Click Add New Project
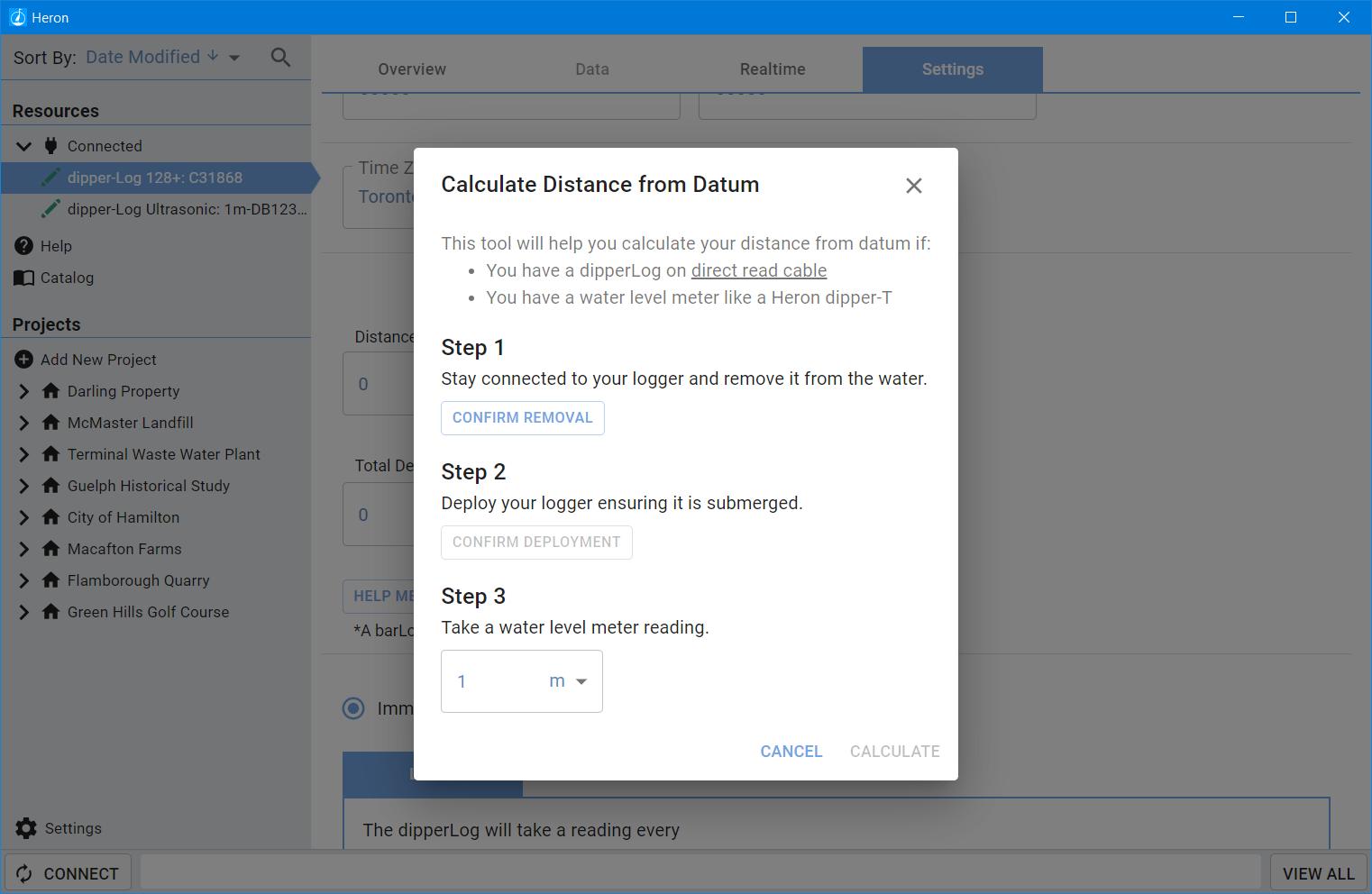 click(98, 360)
